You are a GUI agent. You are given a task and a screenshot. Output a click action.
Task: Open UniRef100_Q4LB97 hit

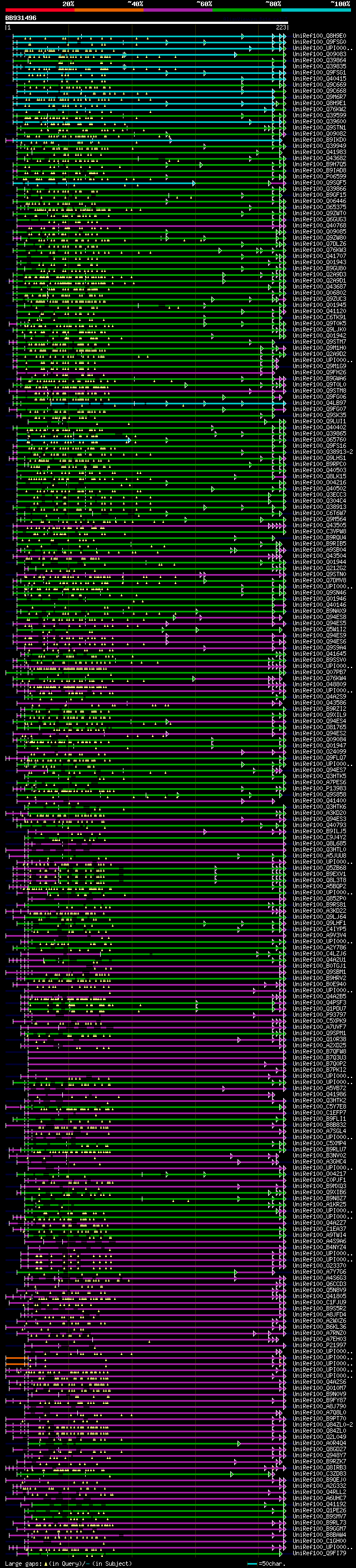pyautogui.click(x=319, y=403)
